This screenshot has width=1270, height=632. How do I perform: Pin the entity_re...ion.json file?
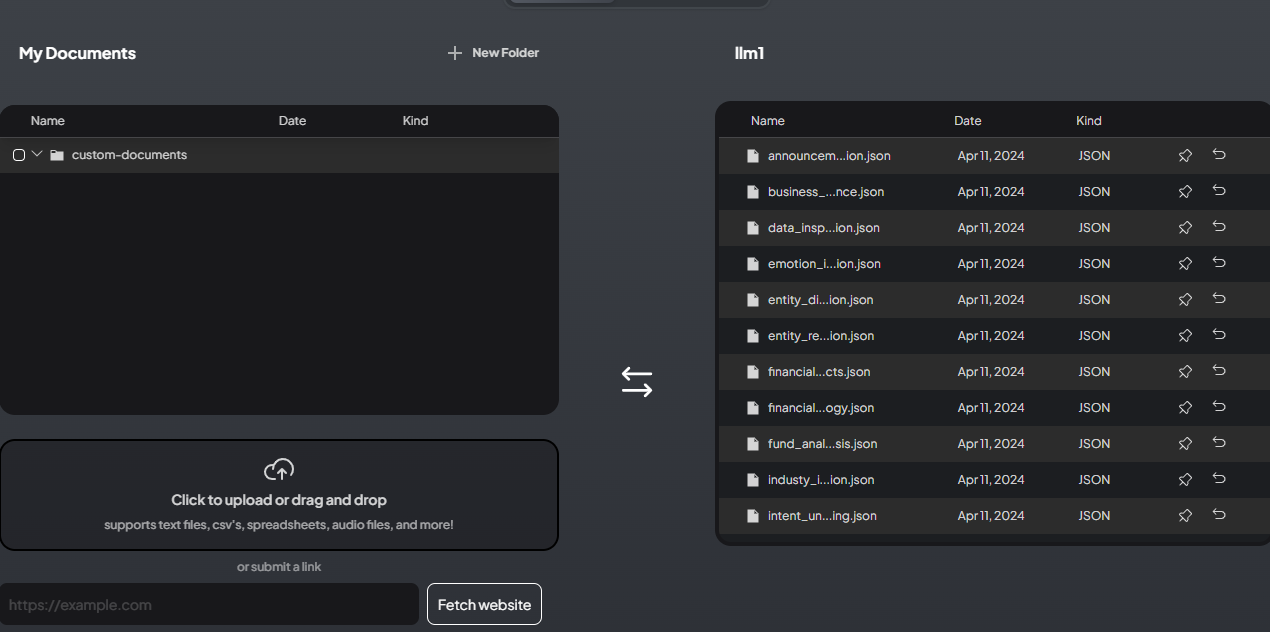1185,335
